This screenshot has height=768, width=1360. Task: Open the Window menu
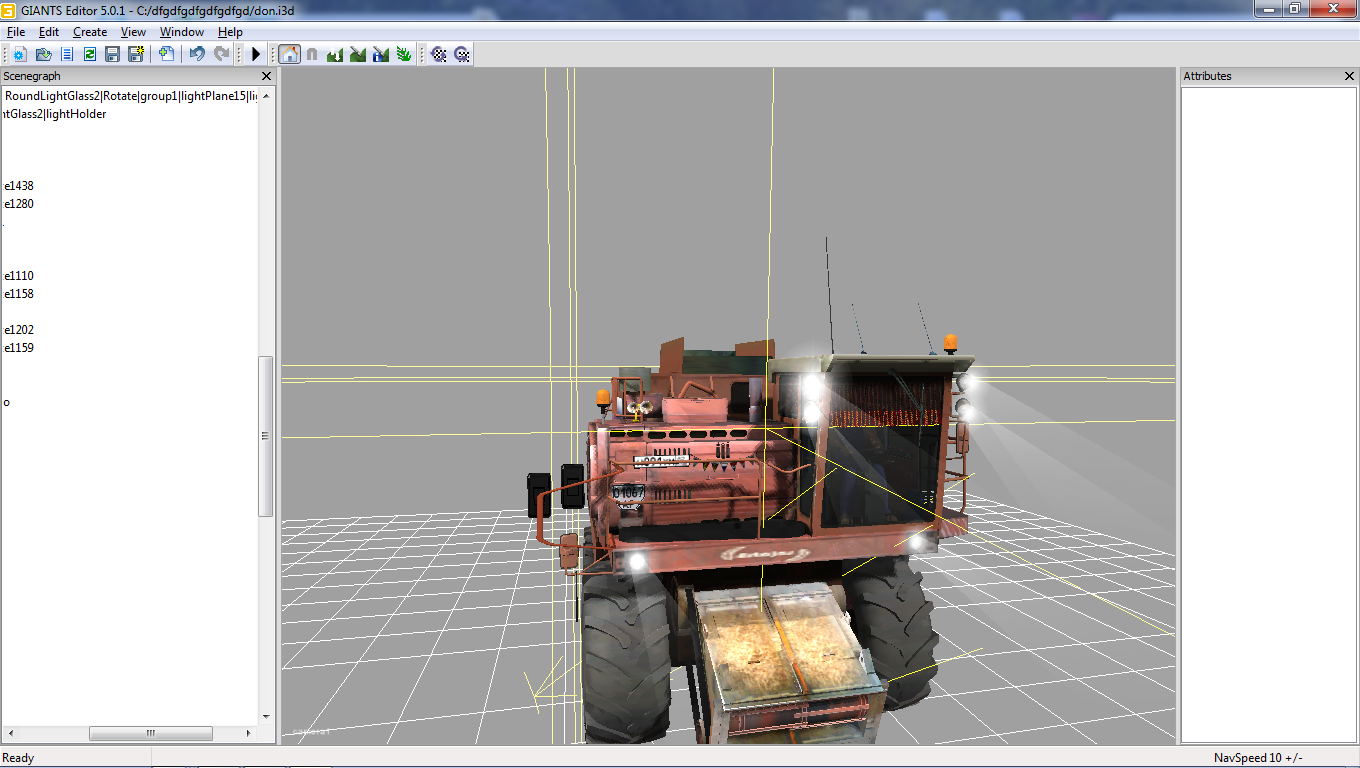tap(182, 32)
